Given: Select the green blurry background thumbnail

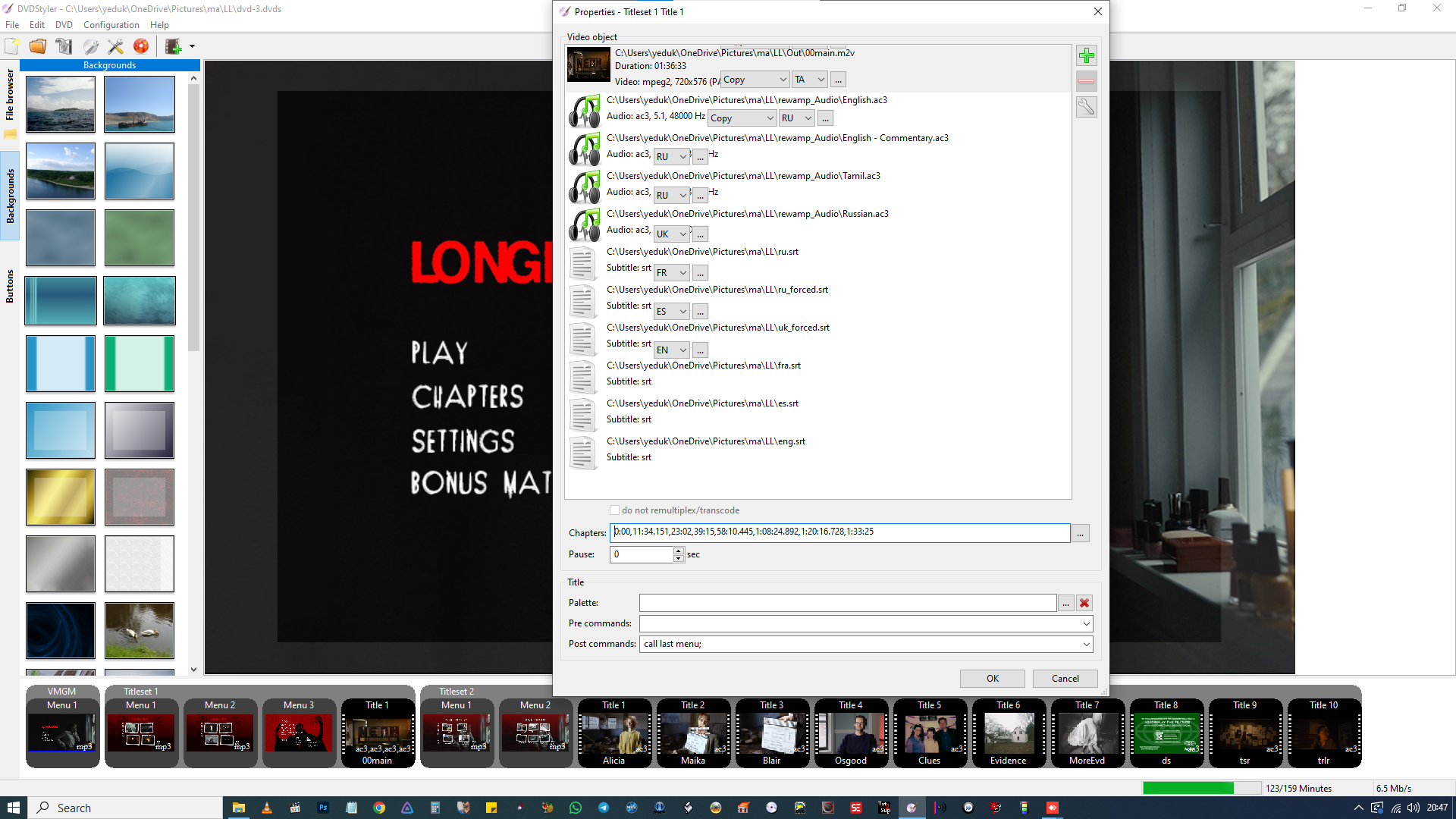Looking at the screenshot, I should click(x=140, y=238).
